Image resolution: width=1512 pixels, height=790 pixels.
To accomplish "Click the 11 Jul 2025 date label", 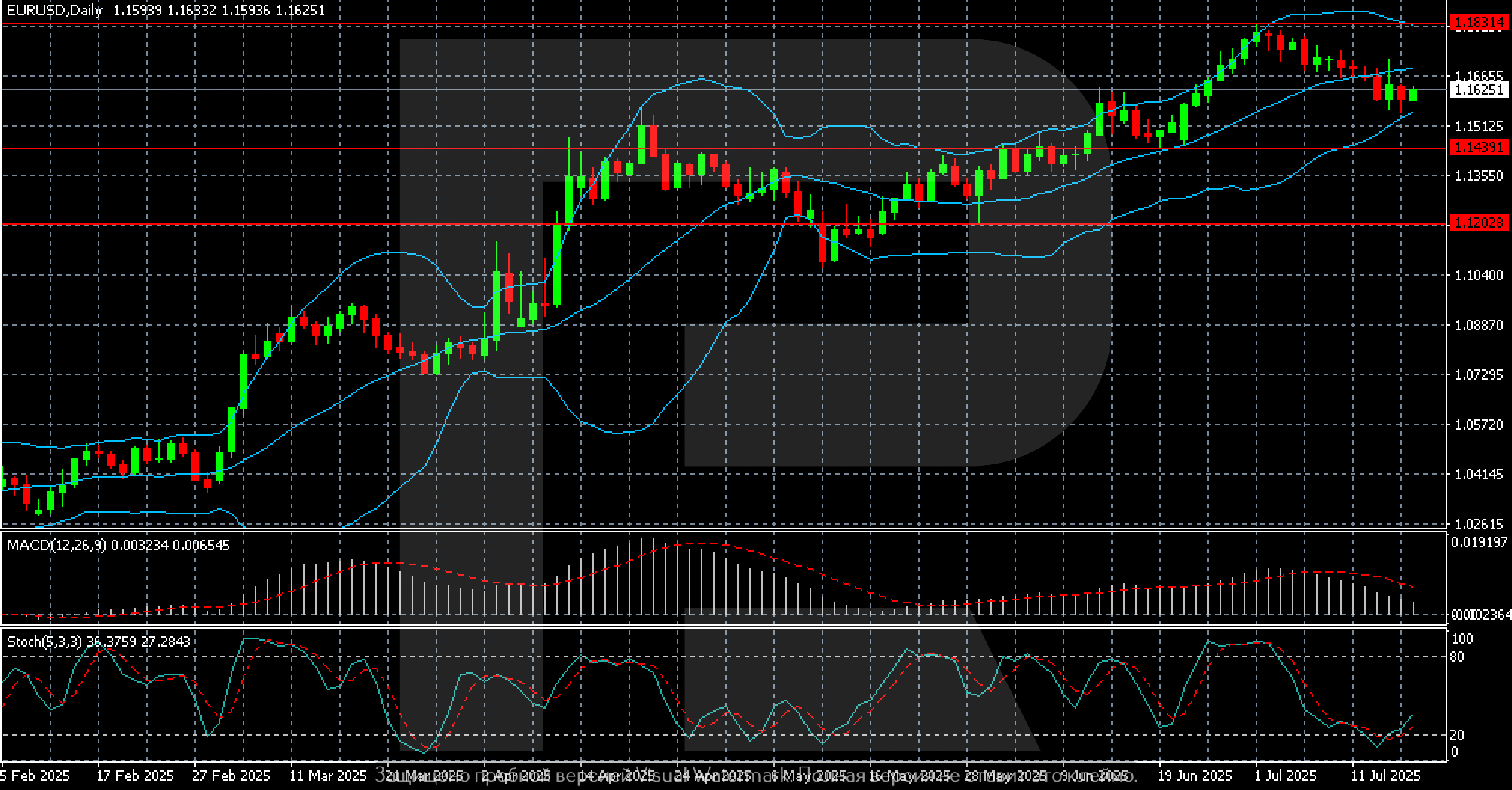I will pyautogui.click(x=1385, y=776).
